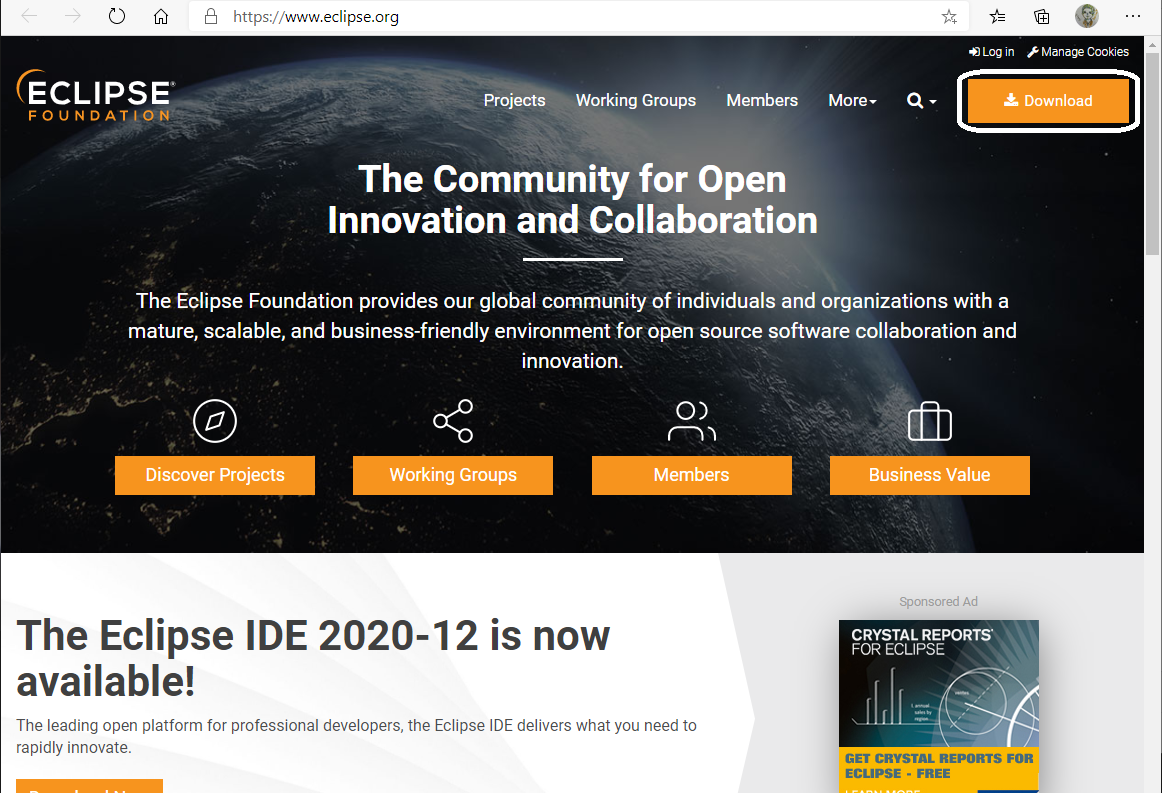Open the Manage Cookies link
Viewport: 1162px width, 793px height.
coord(1078,52)
